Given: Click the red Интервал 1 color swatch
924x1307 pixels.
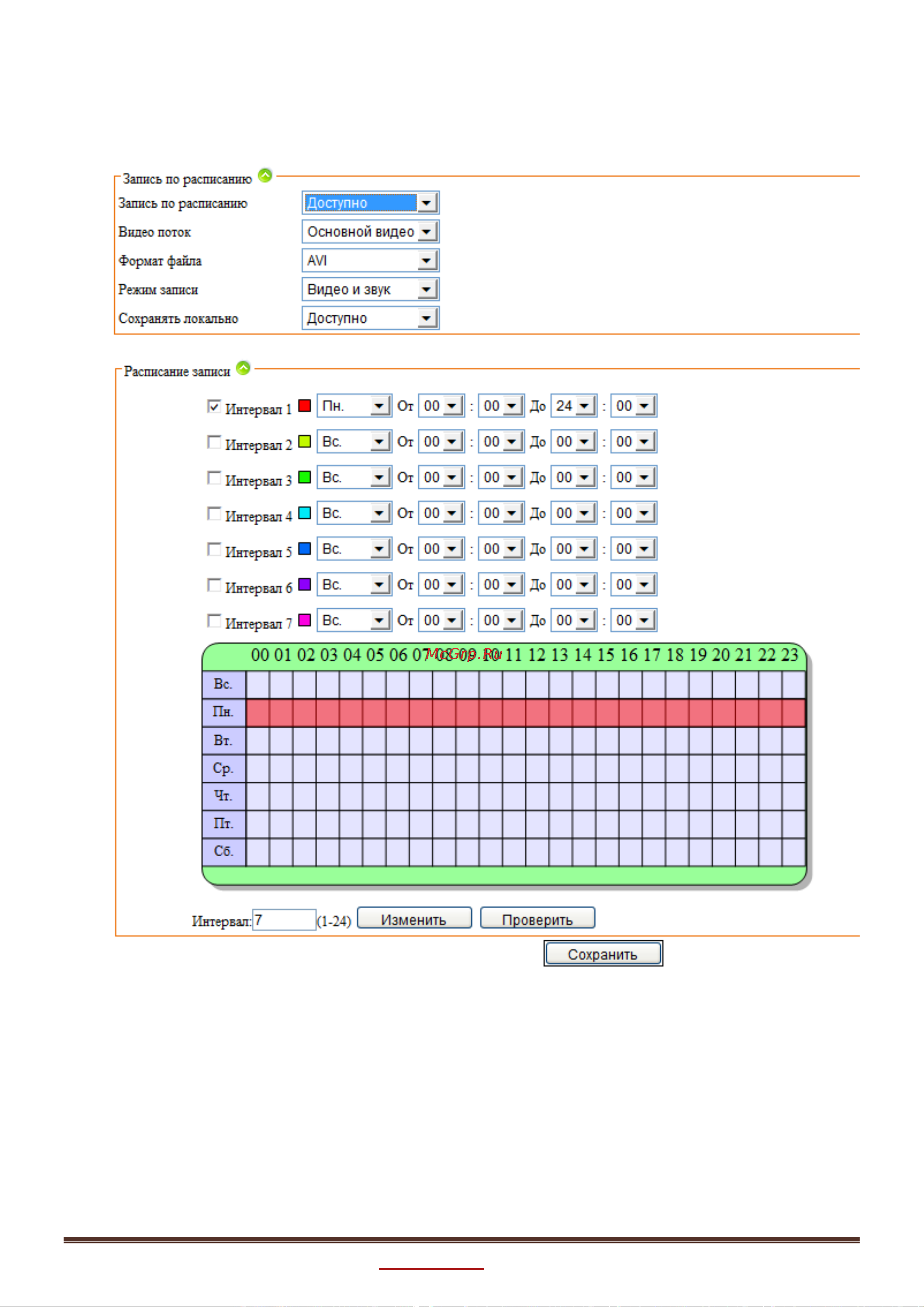Looking at the screenshot, I should tap(305, 406).
